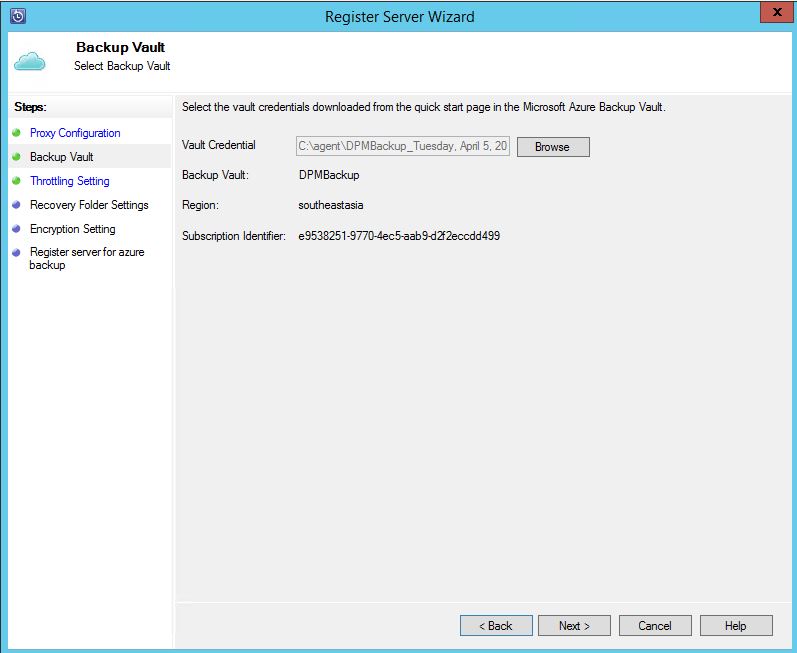The image size is (797, 653).
Task: Select Register server for azure backup step
Action: click(x=87, y=258)
